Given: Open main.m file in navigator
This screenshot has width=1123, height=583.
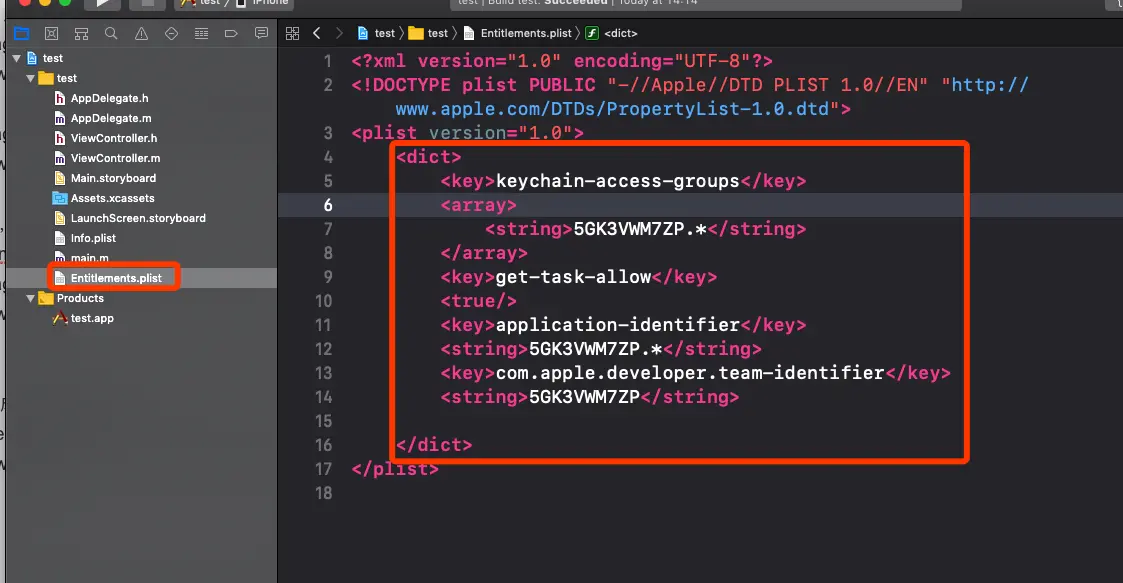Looking at the screenshot, I should (x=89, y=258).
